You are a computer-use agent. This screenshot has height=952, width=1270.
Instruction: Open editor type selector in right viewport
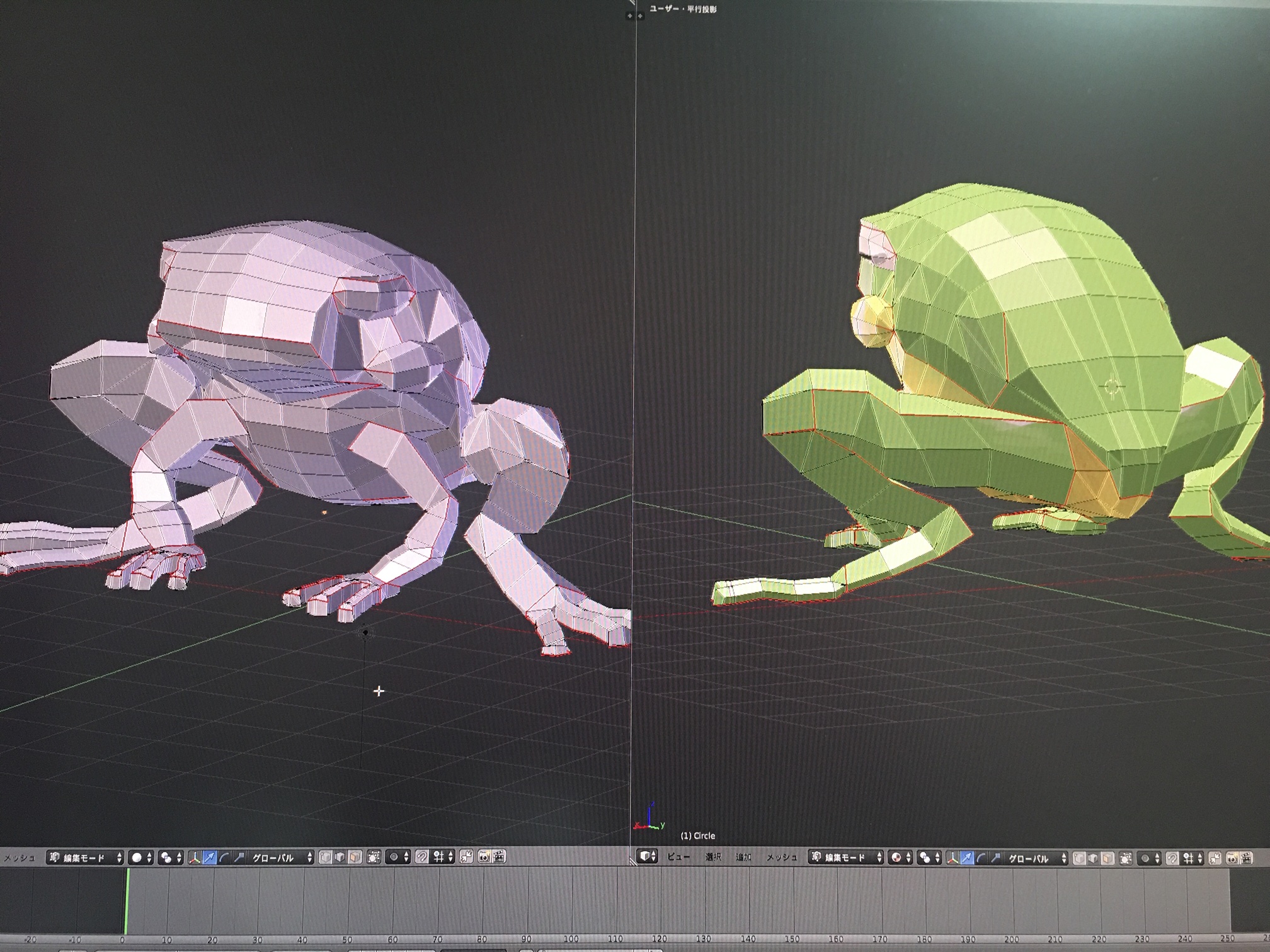(x=647, y=856)
